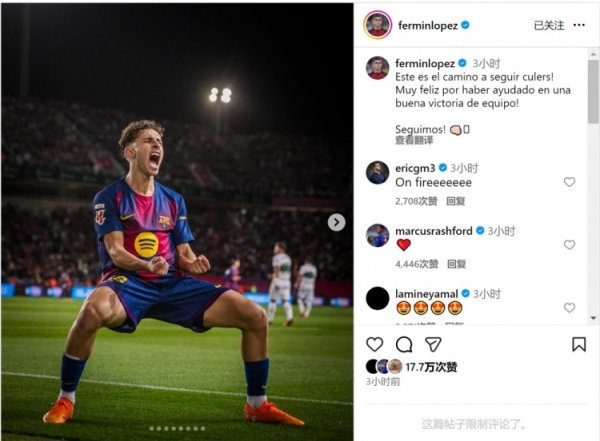Screen dimensions: 600x441
Task: Open the comment bubble icon
Action: click(404, 344)
